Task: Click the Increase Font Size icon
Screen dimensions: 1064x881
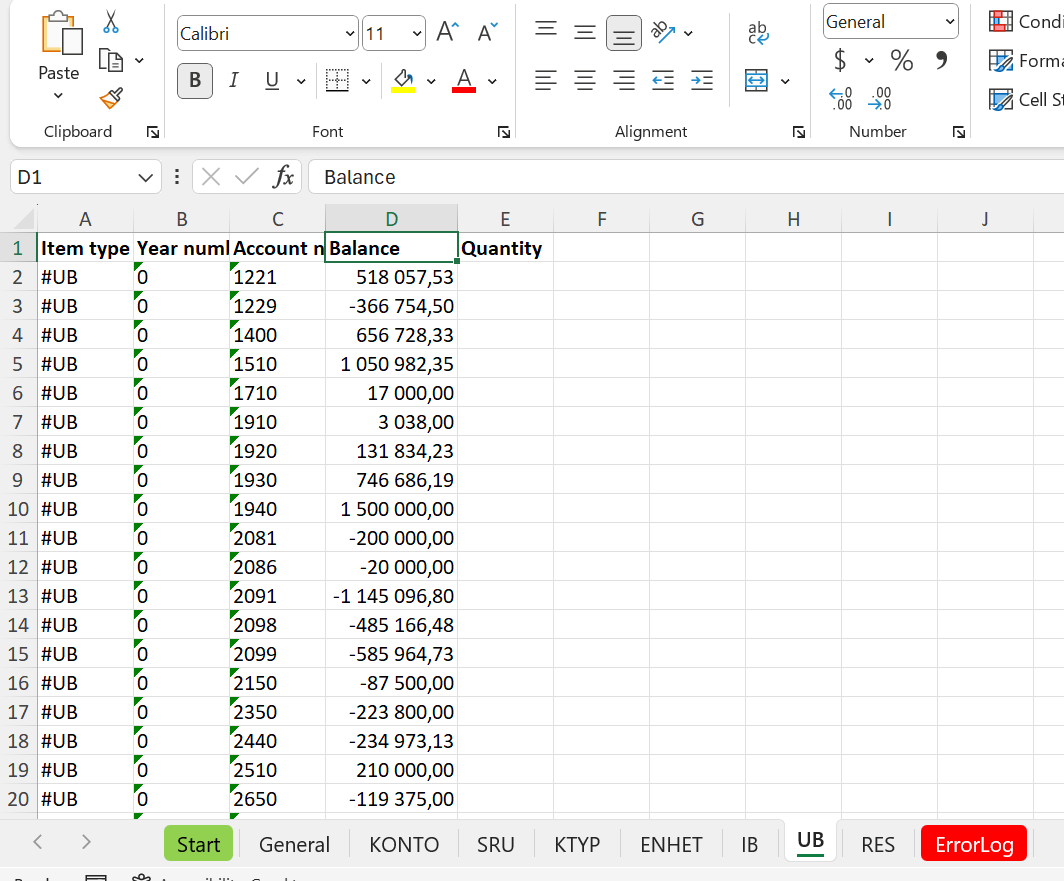Action: [447, 33]
